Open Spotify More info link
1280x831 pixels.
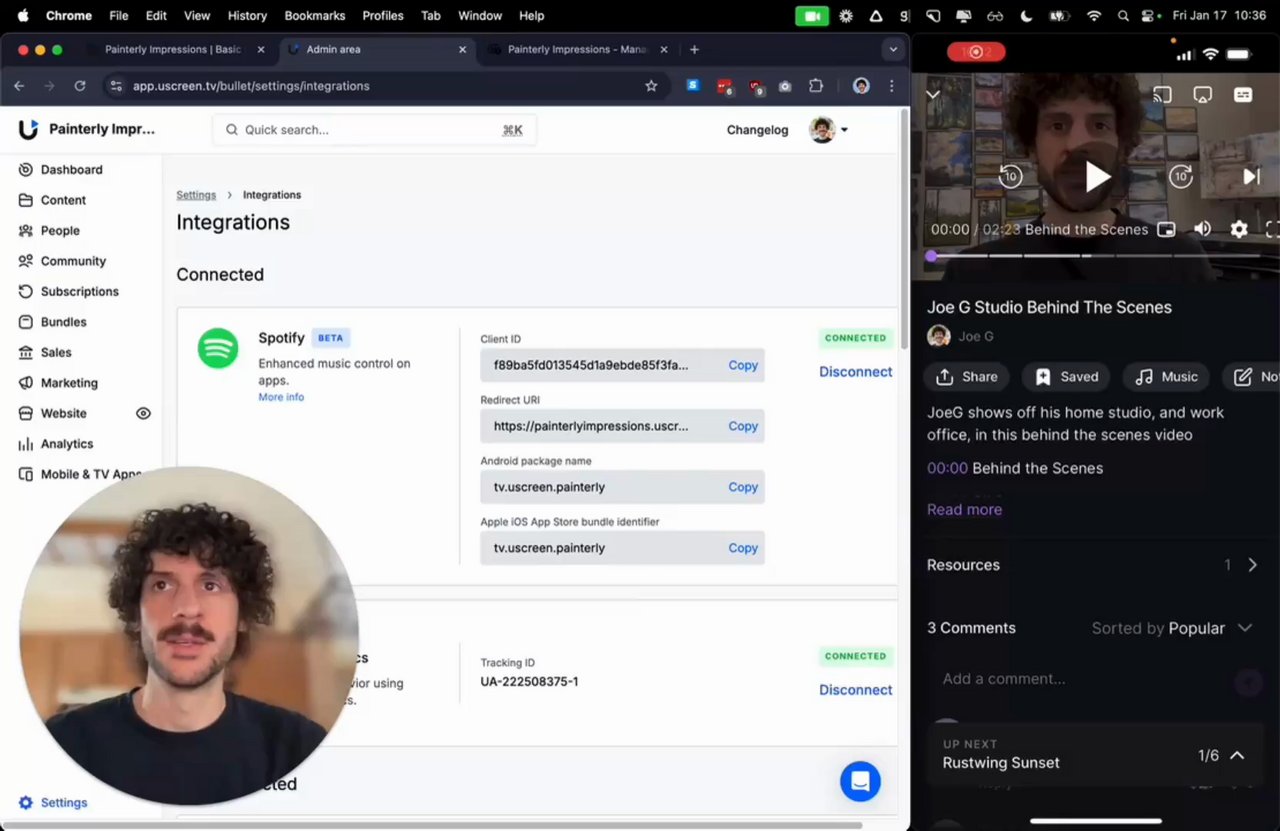281,397
